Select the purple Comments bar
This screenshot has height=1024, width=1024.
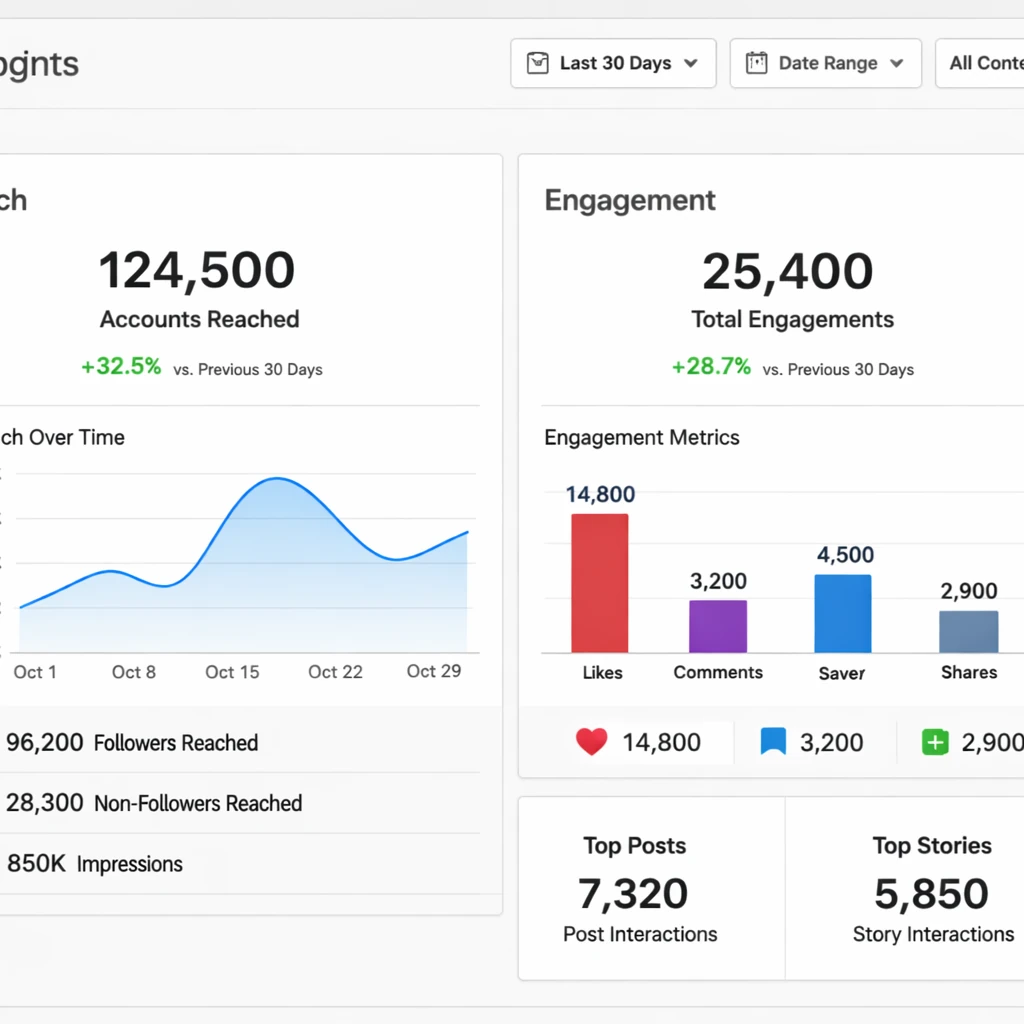[x=718, y=626]
